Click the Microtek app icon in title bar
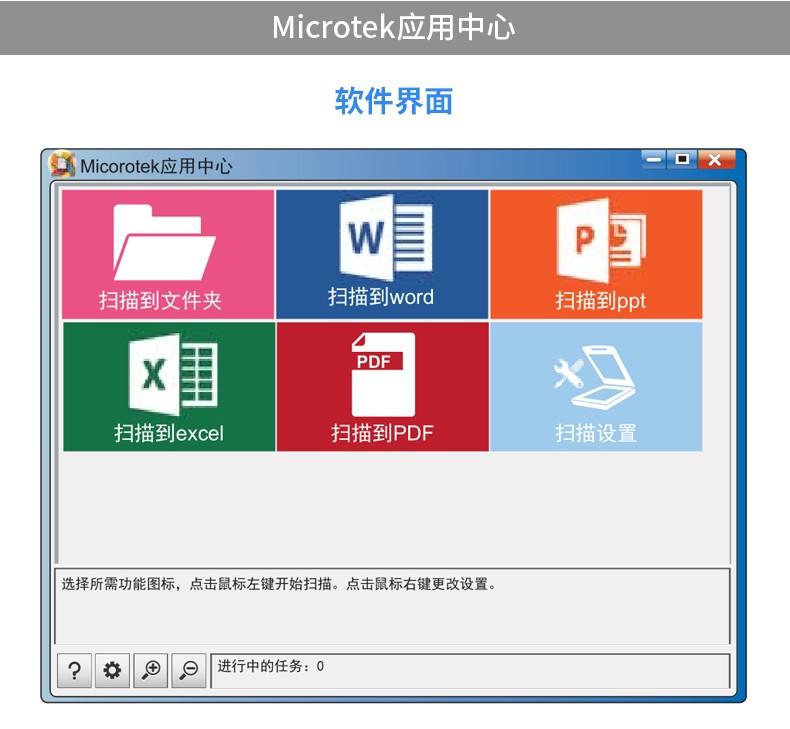Viewport: 790px width, 729px height. tap(62, 164)
